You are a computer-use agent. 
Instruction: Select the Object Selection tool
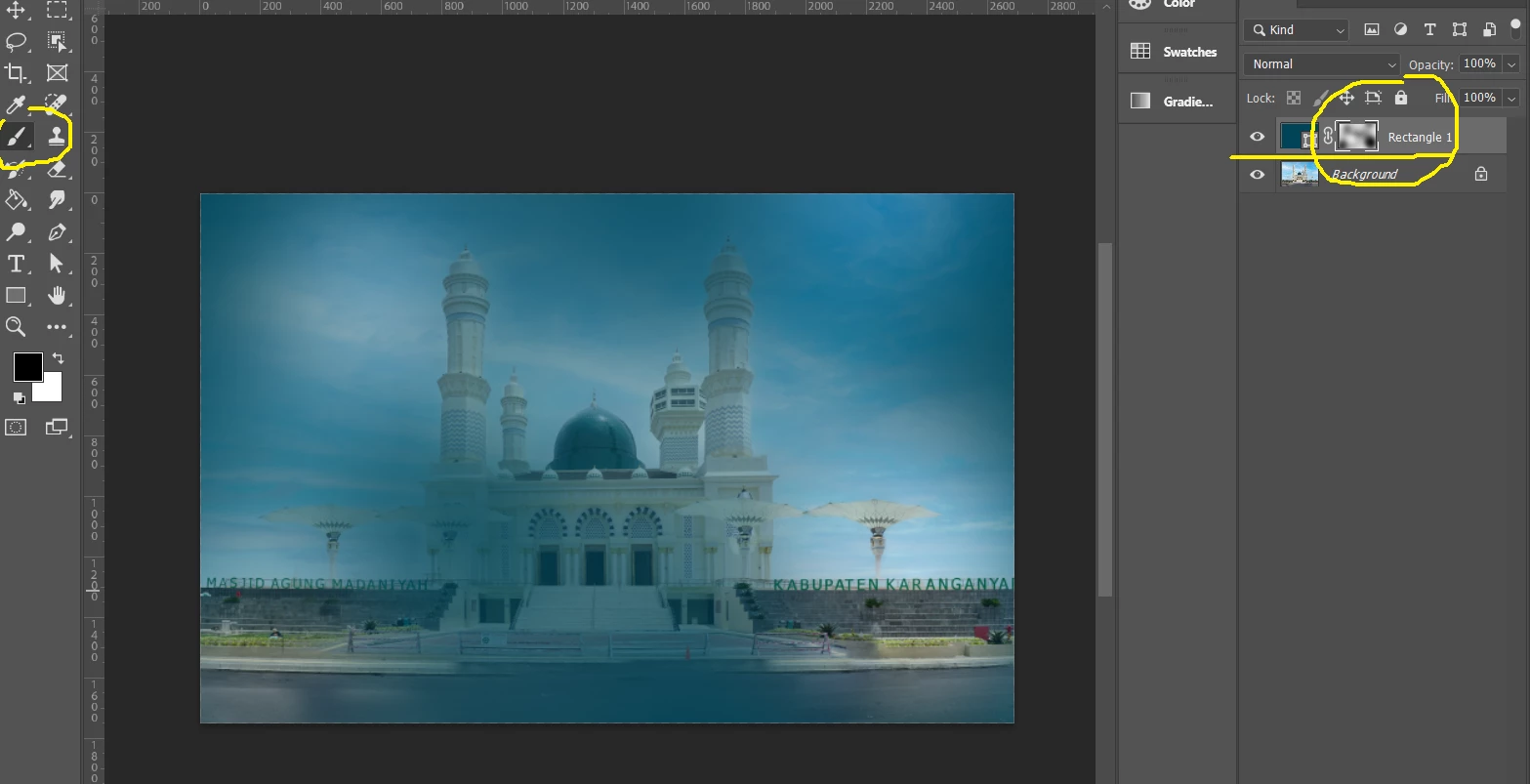coord(57,42)
